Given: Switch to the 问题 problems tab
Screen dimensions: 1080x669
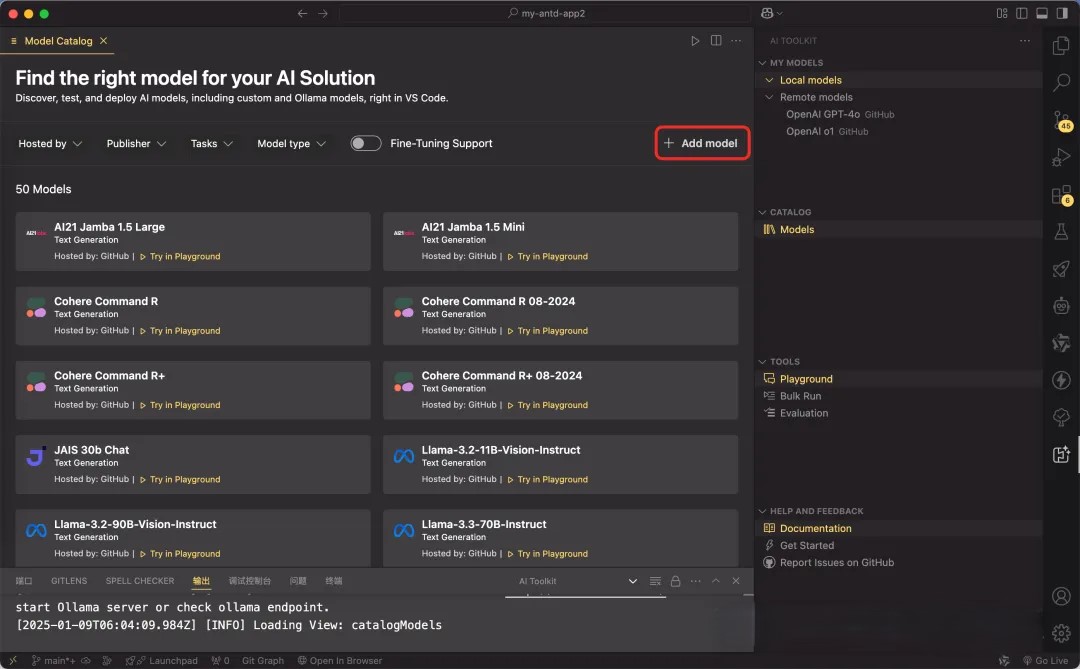Looking at the screenshot, I should tap(298, 581).
